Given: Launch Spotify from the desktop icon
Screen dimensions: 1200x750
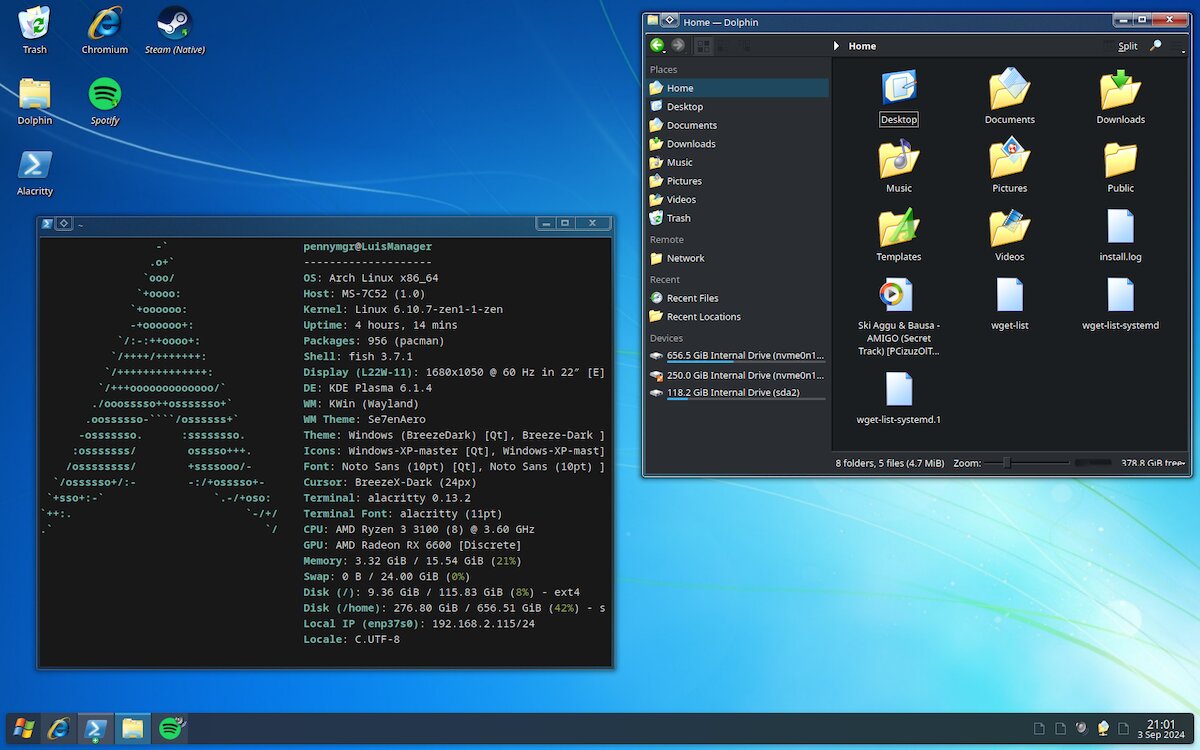Looking at the screenshot, I should pos(105,96).
